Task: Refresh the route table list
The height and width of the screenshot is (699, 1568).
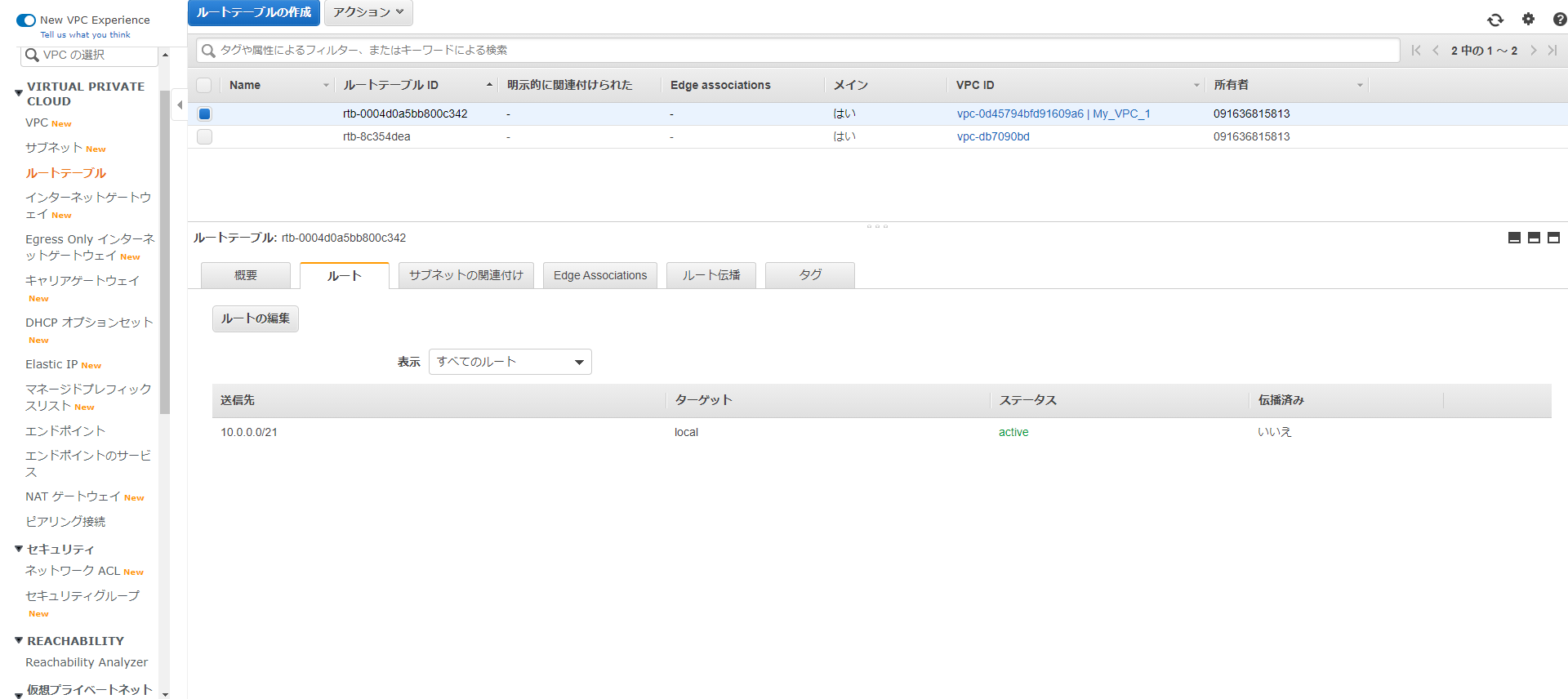Action: point(1495,20)
